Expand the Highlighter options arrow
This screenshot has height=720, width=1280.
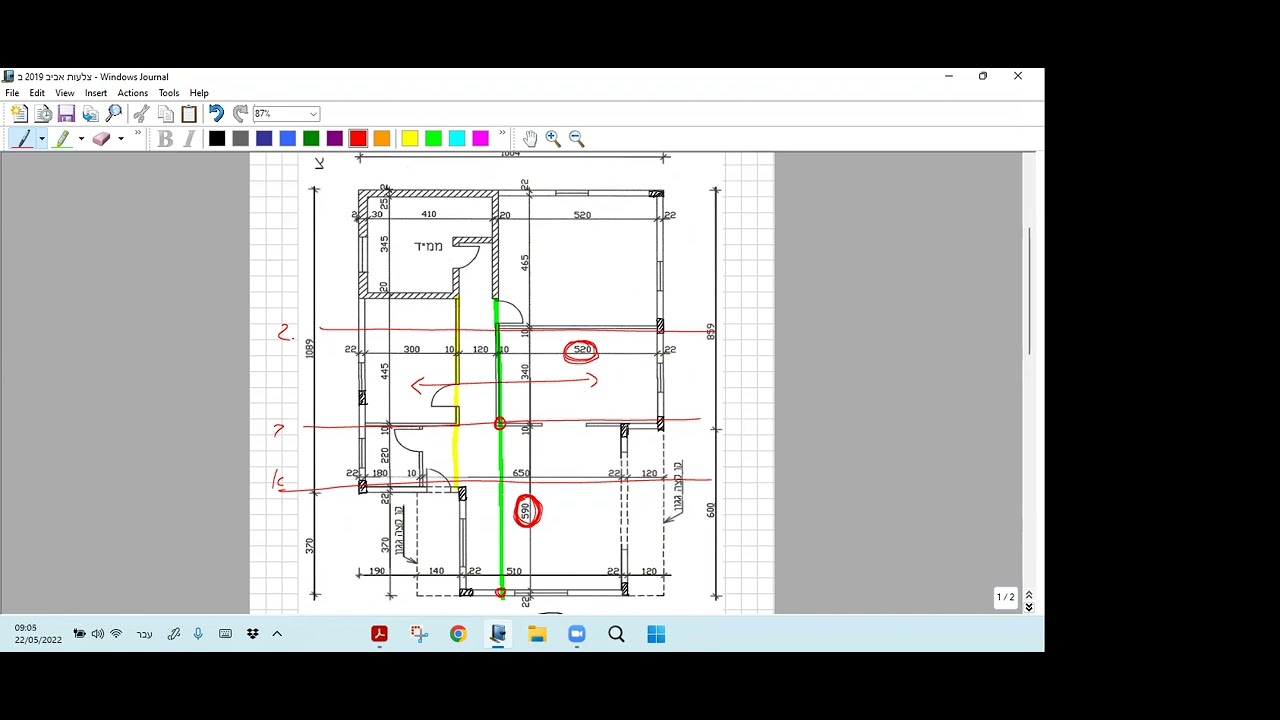point(81,139)
